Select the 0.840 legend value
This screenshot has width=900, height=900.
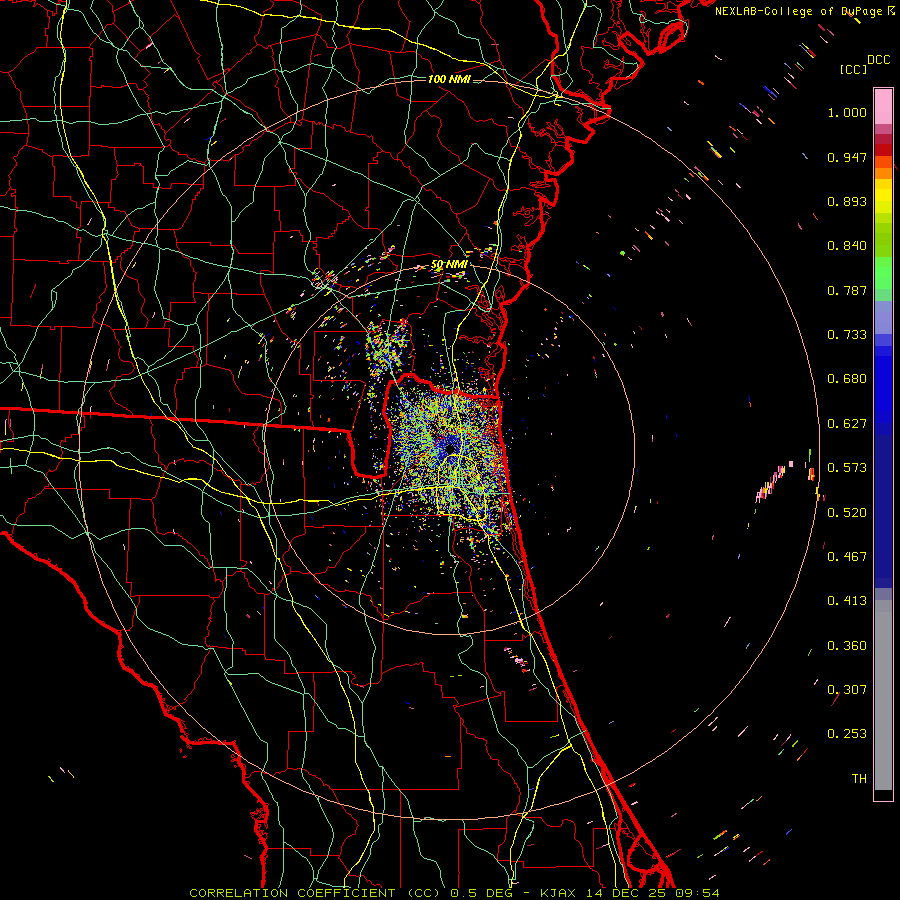(847, 246)
